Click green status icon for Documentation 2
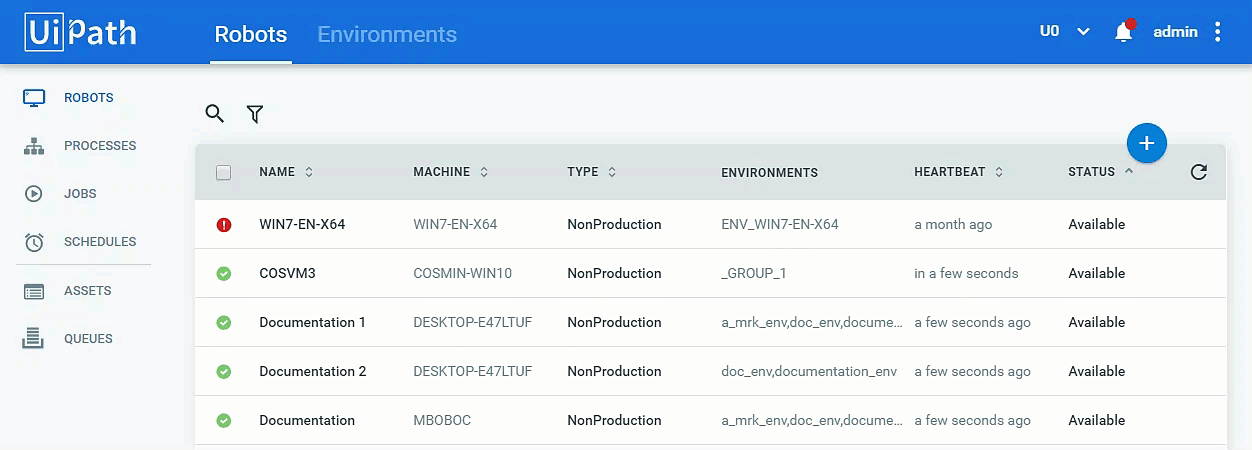The width and height of the screenshot is (1252, 450). click(x=224, y=372)
